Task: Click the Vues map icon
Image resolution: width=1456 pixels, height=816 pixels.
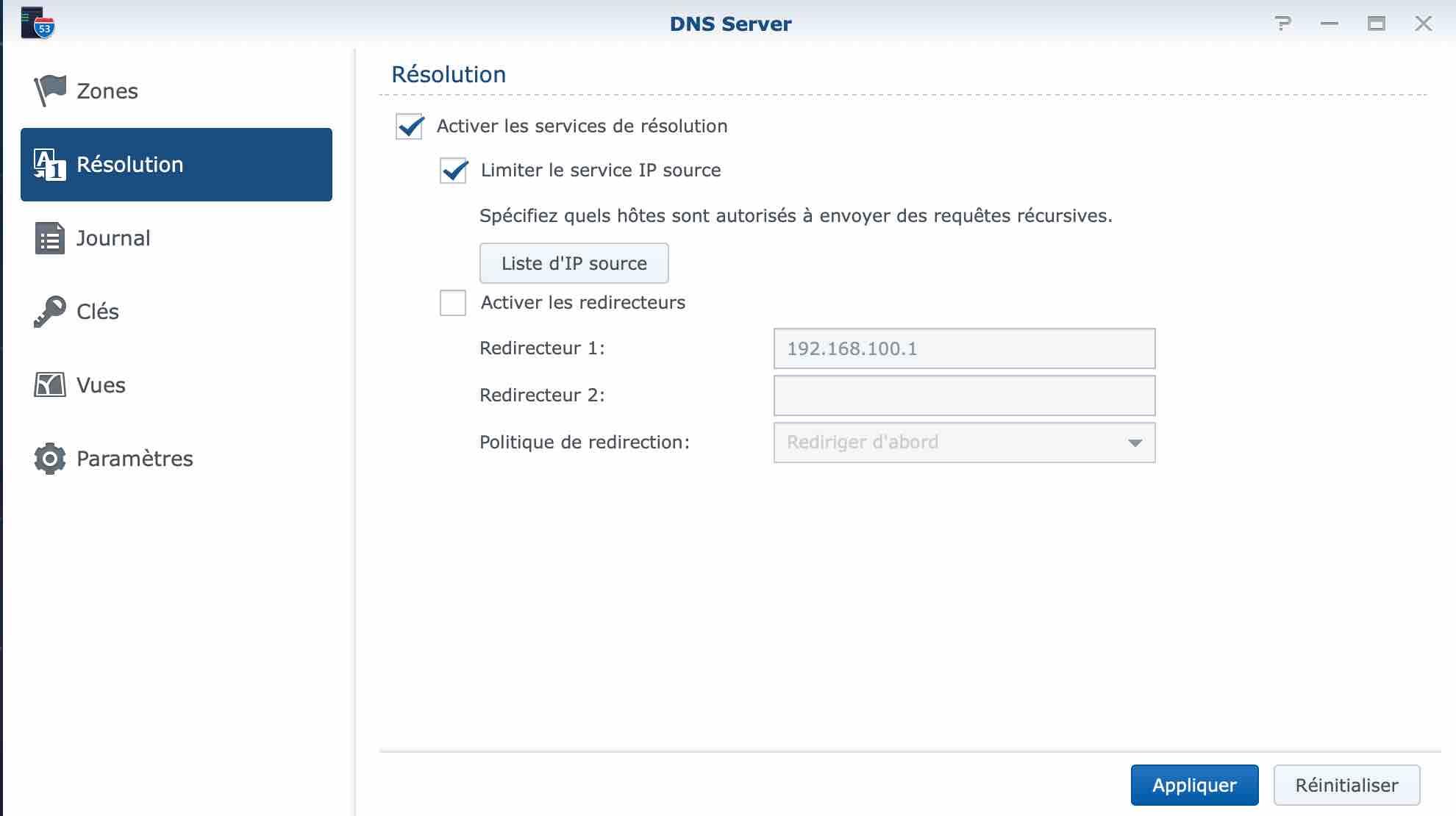Action: pyautogui.click(x=50, y=385)
